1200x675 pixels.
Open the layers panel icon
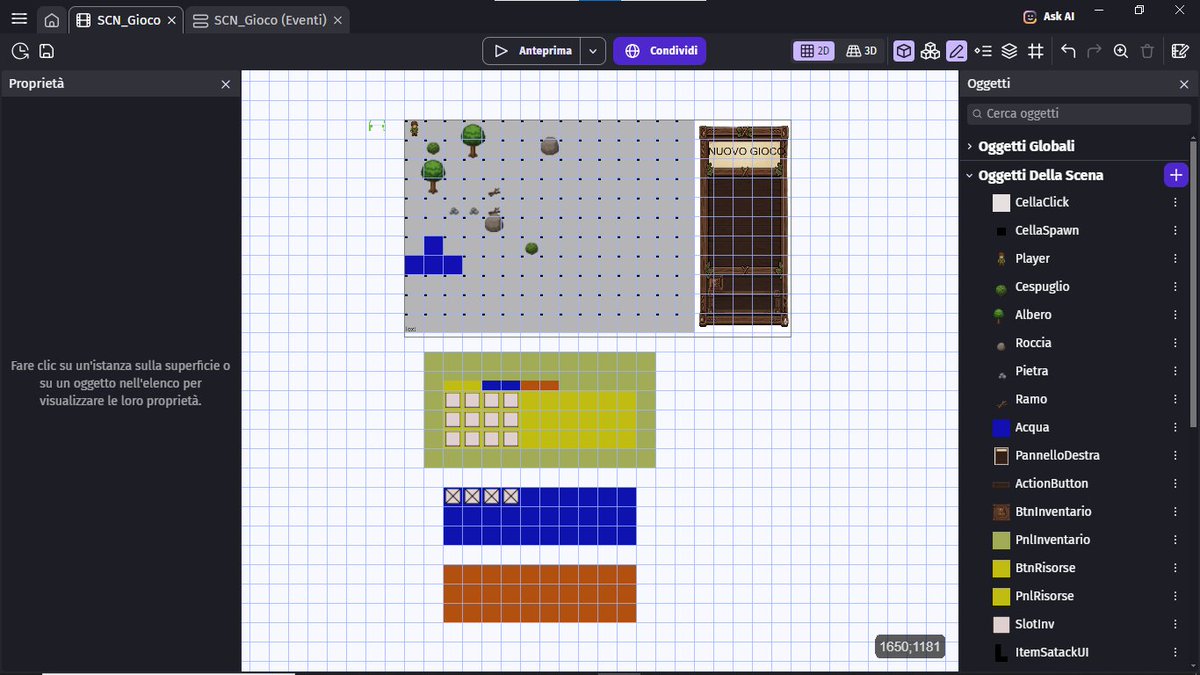tap(1009, 51)
